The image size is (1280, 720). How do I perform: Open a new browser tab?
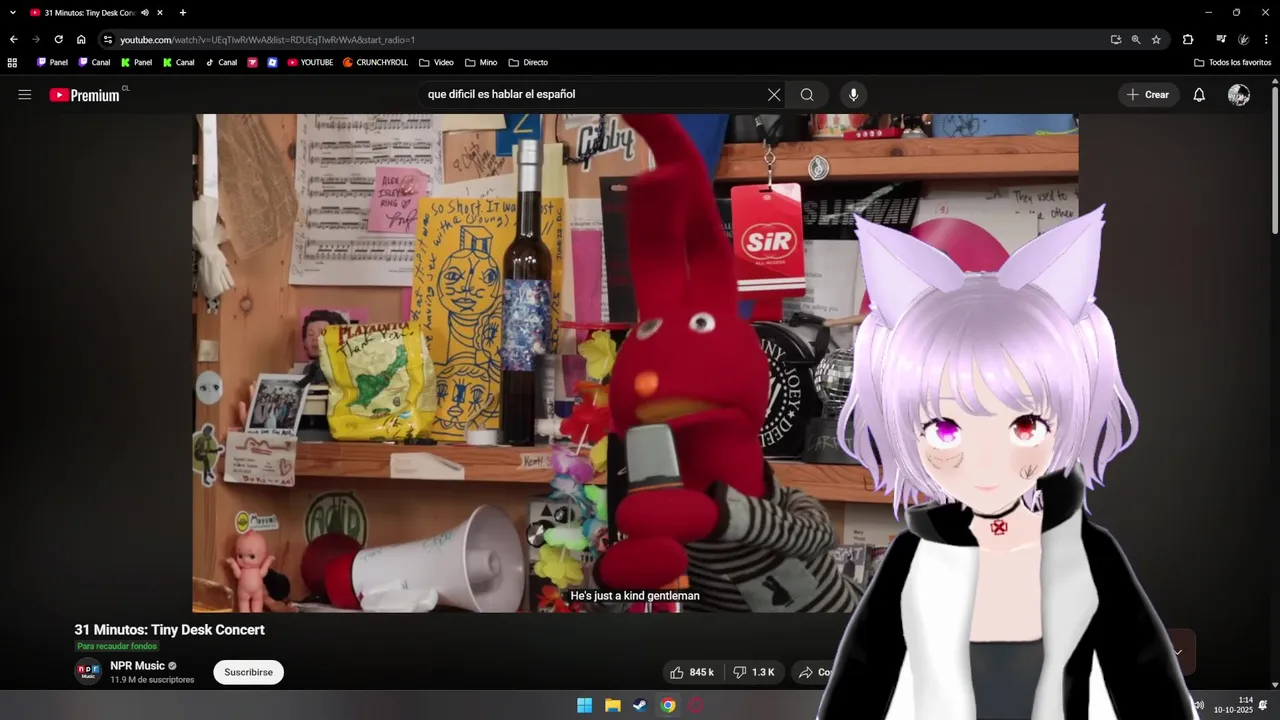[182, 13]
